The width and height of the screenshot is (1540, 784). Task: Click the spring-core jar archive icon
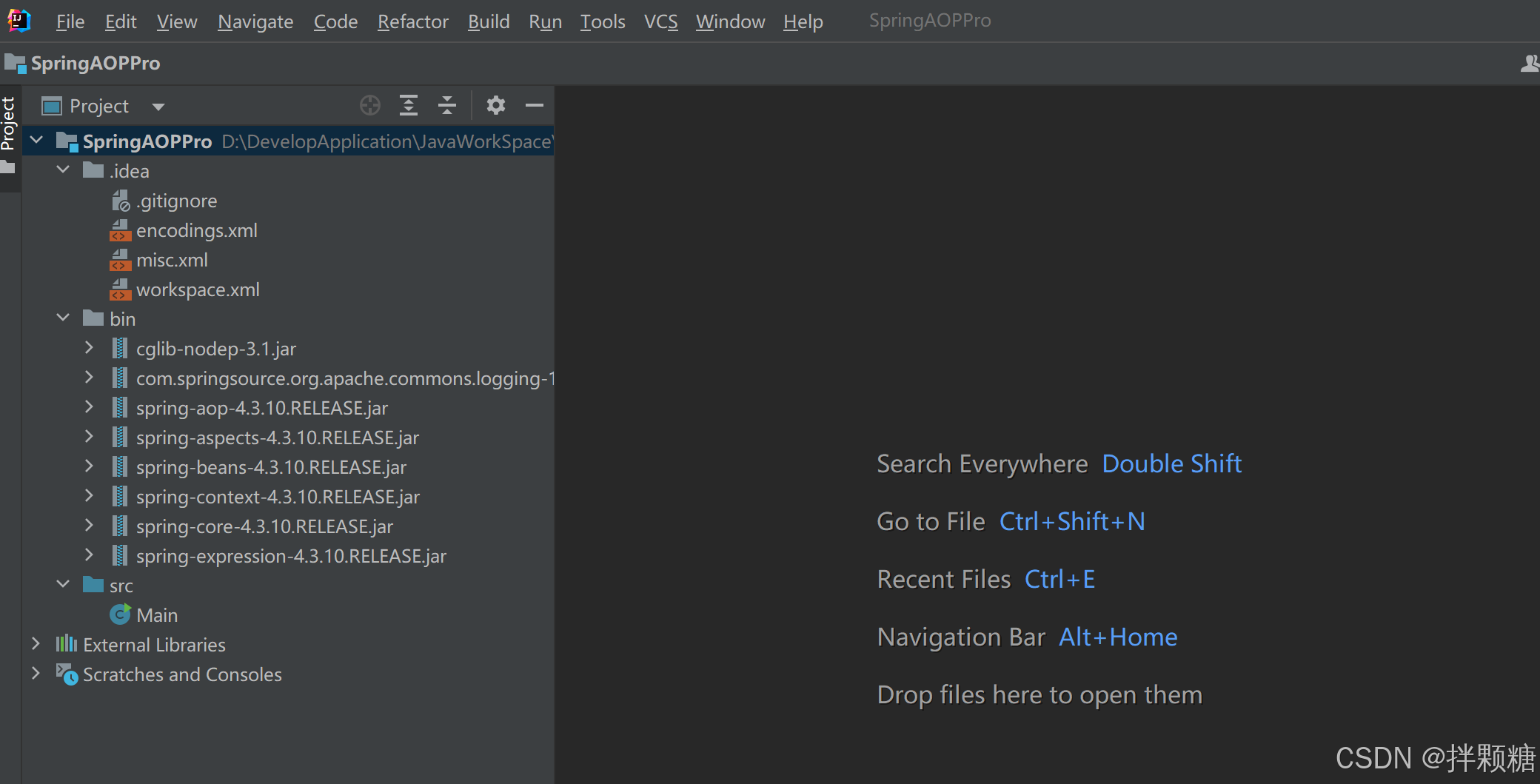point(119,526)
